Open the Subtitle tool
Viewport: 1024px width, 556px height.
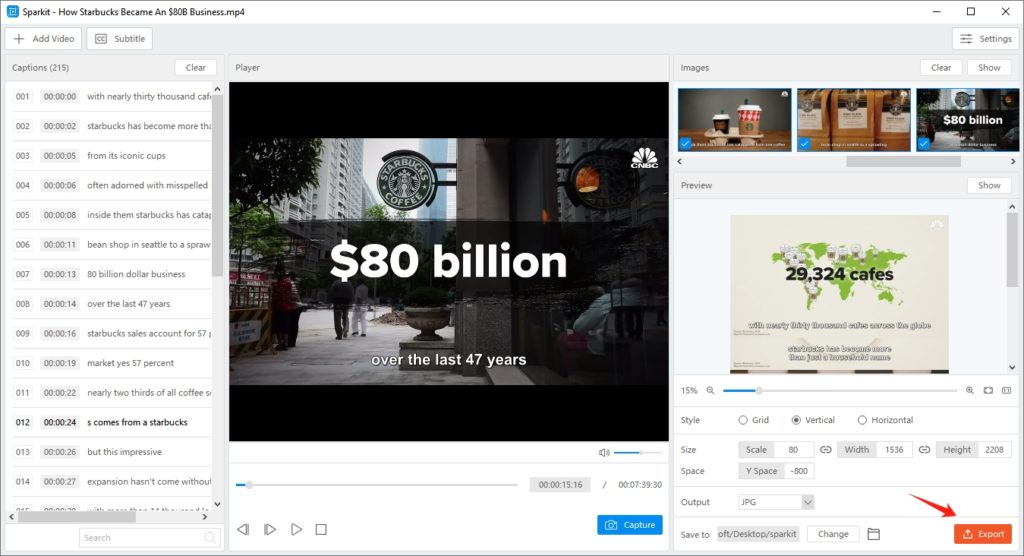click(120, 39)
